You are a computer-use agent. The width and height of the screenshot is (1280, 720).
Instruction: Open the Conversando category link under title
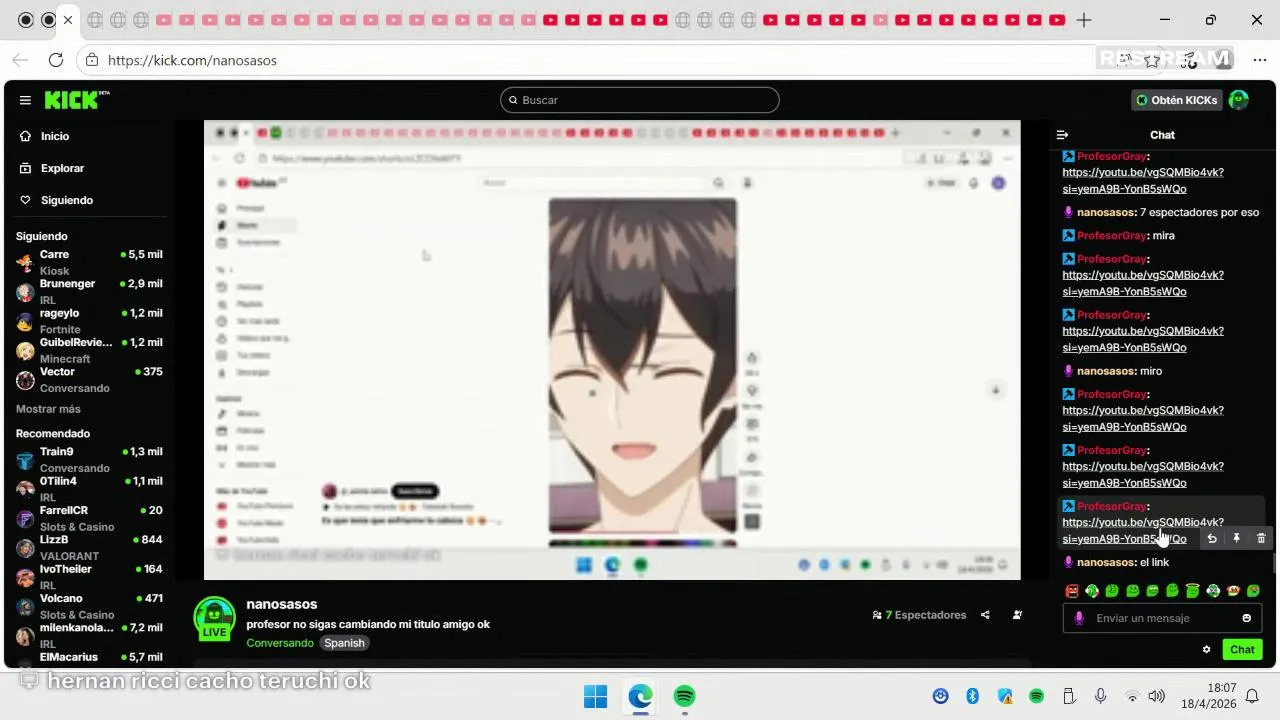coord(280,643)
